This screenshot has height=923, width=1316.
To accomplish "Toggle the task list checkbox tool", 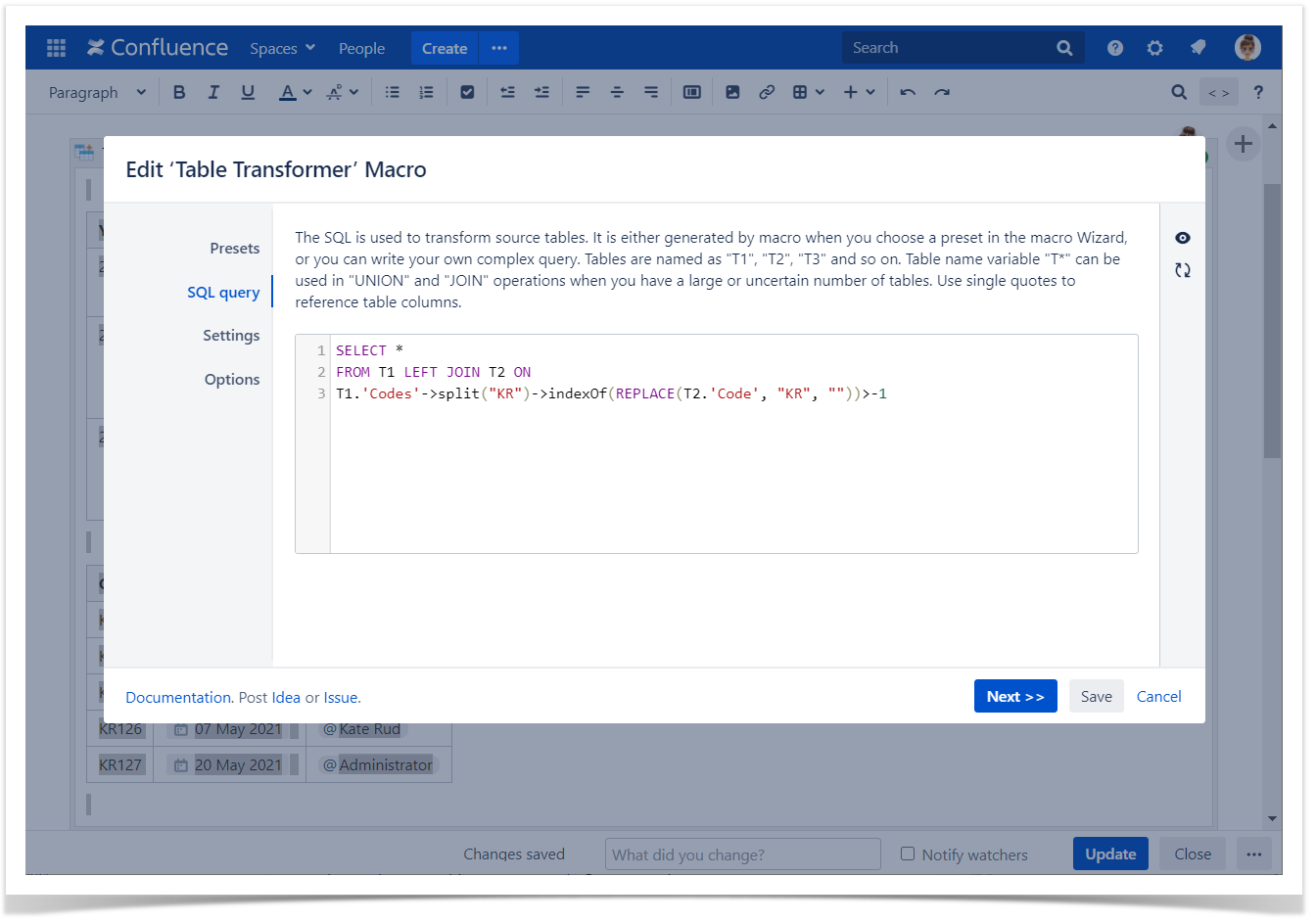I will tap(467, 92).
